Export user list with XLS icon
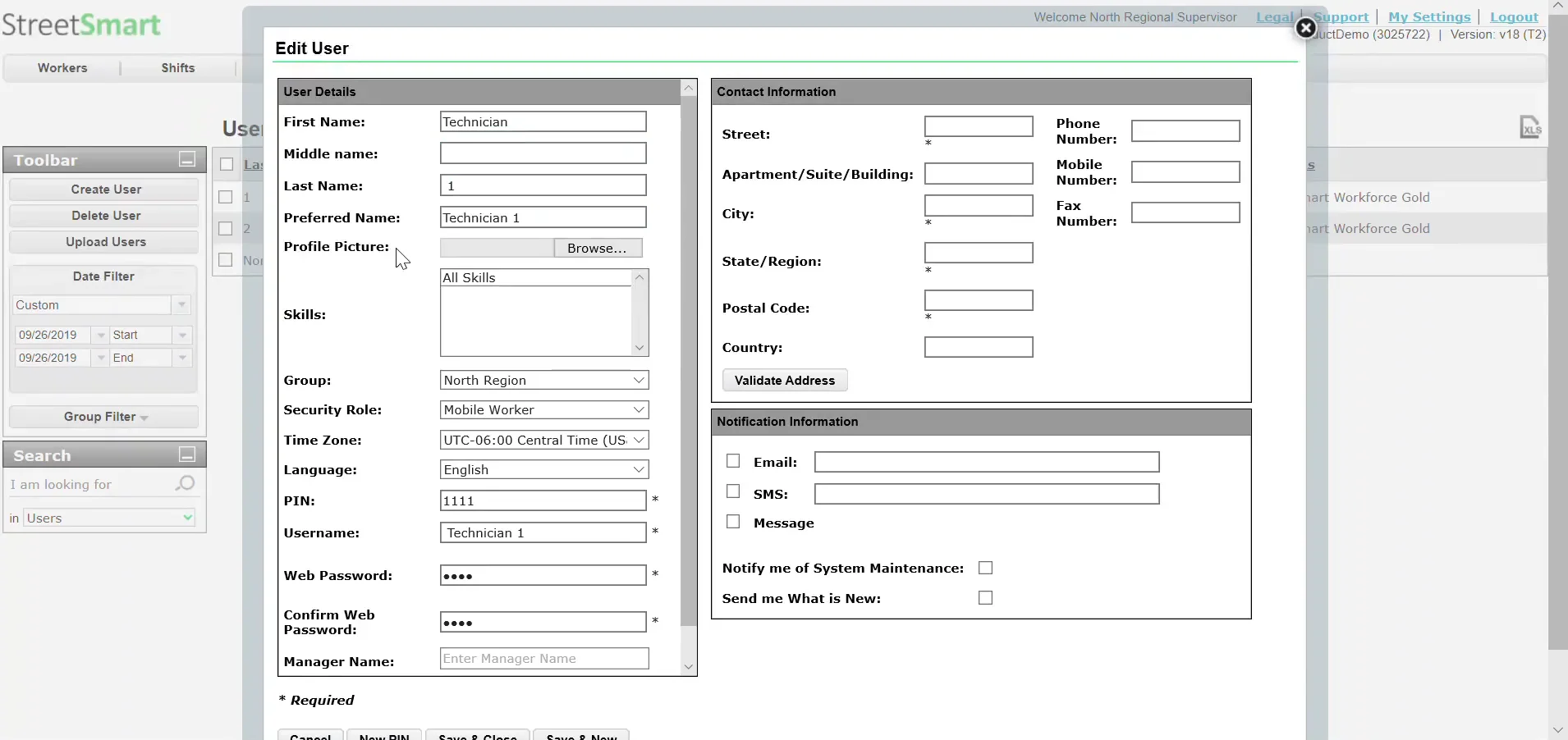The height and width of the screenshot is (740, 1568). pyautogui.click(x=1530, y=127)
